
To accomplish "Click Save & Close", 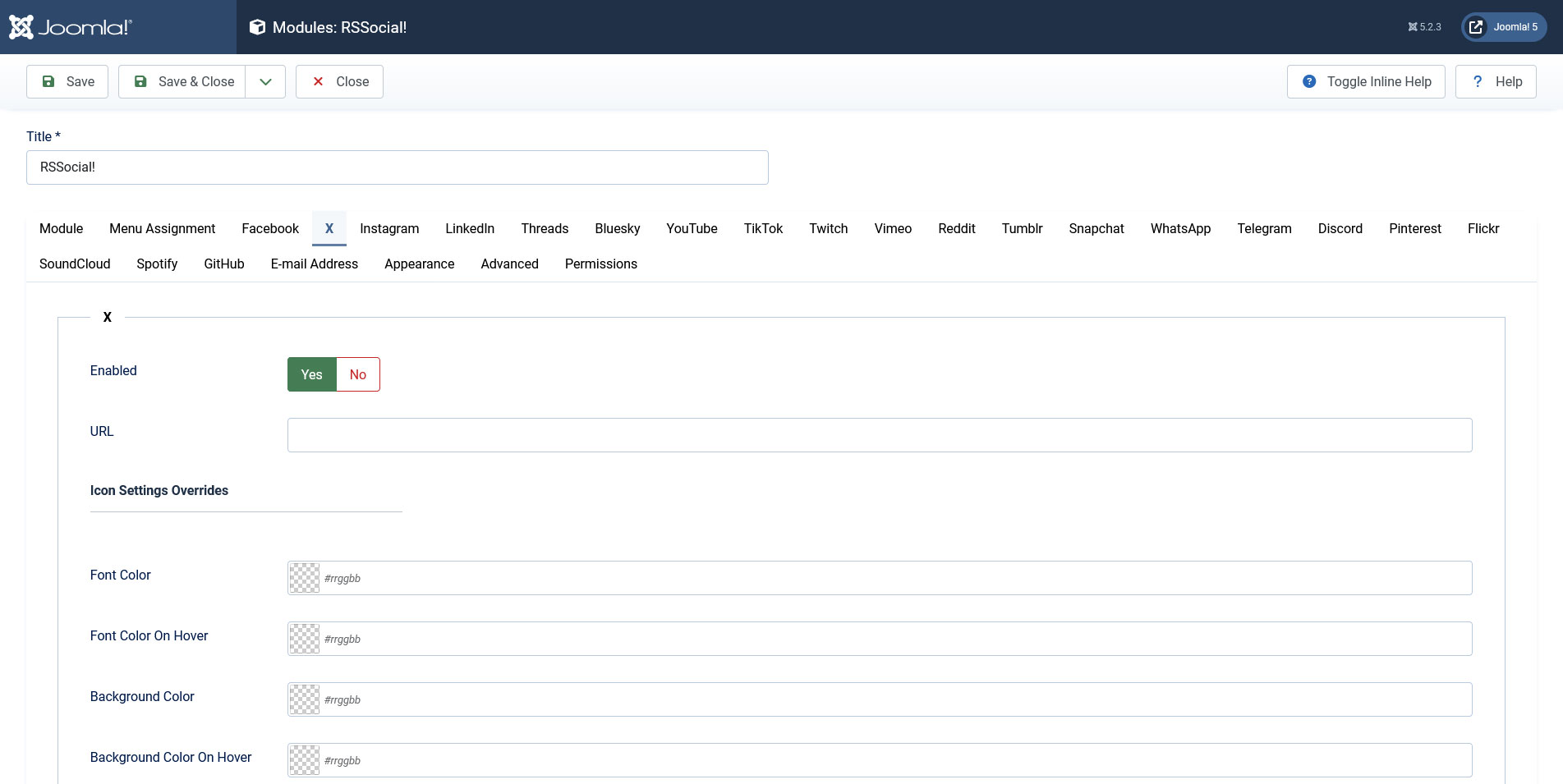I will [x=182, y=81].
